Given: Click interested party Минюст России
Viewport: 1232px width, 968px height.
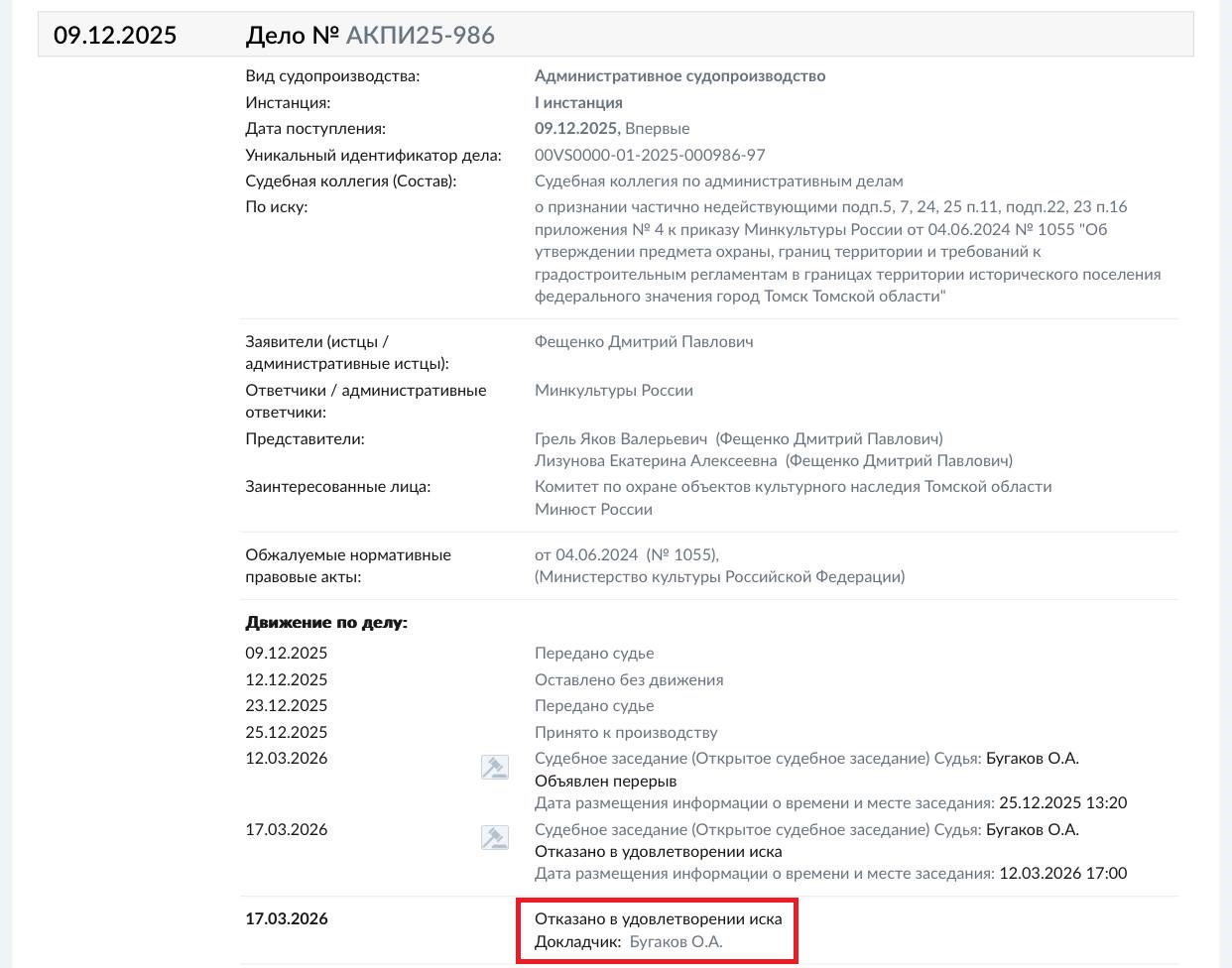Looking at the screenshot, I should click(593, 510).
